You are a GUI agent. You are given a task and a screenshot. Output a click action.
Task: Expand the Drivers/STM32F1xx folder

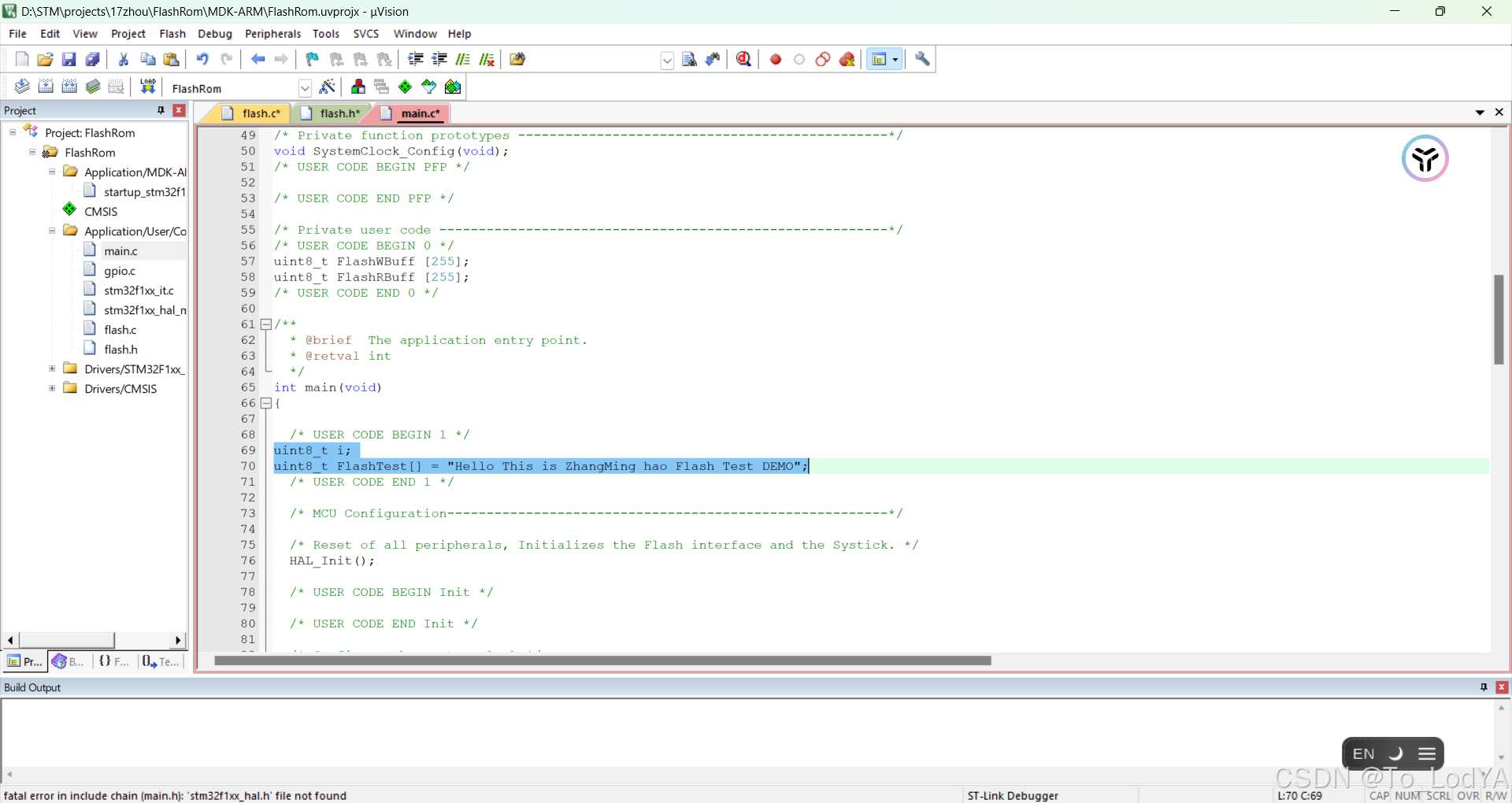click(x=52, y=368)
